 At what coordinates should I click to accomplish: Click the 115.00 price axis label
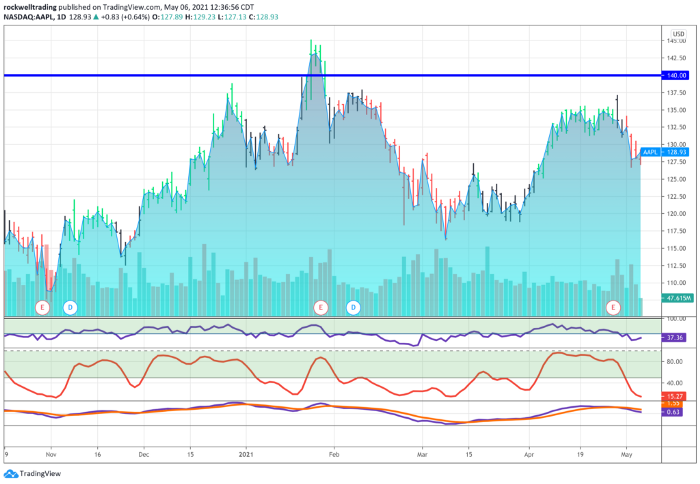click(676, 248)
